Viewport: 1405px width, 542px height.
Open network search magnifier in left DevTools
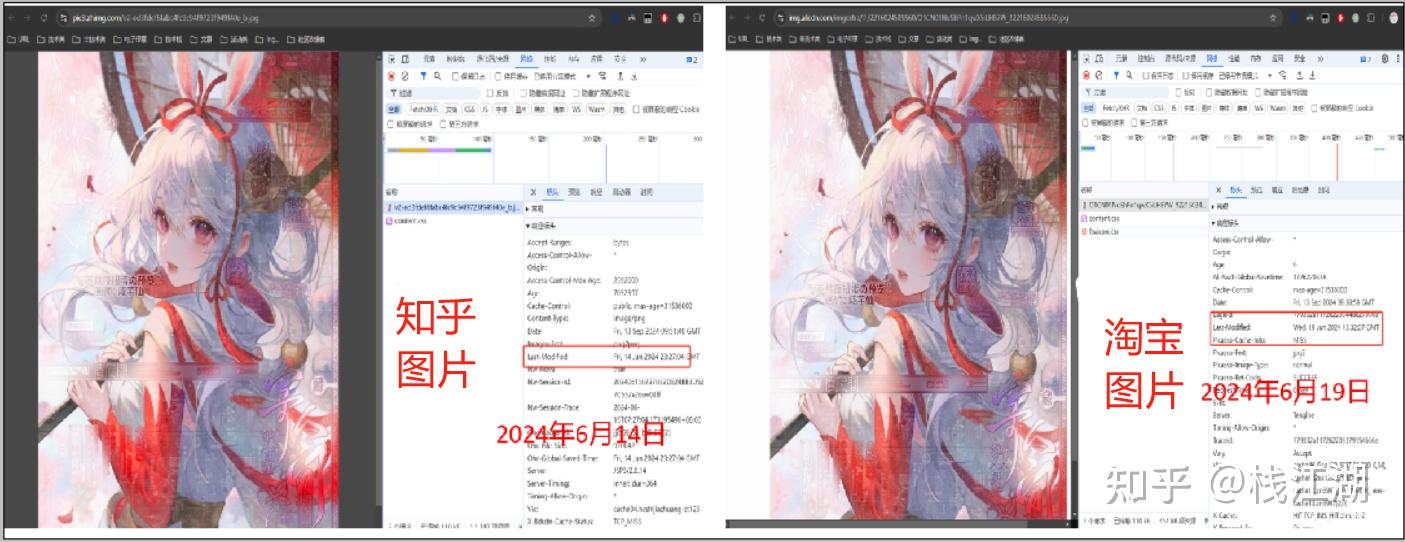pos(437,76)
